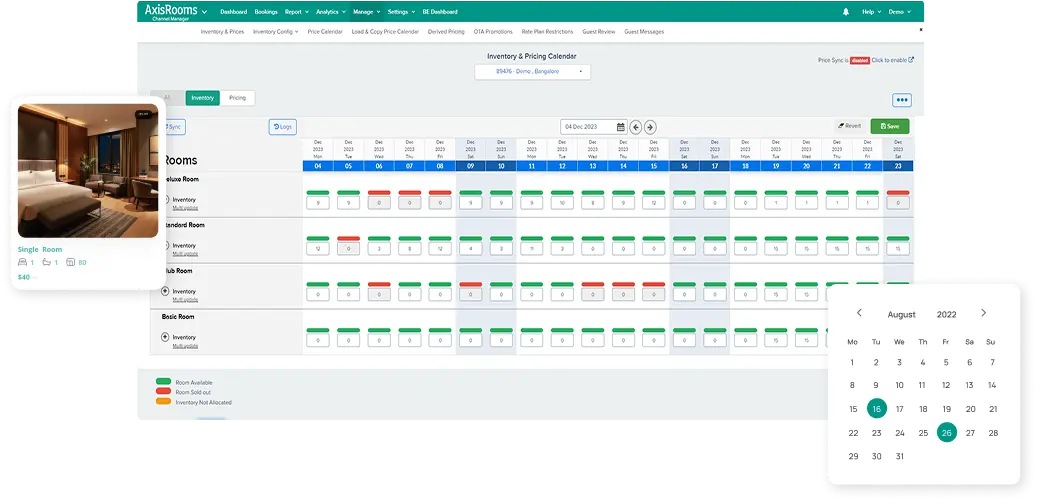Click the Sync button
Viewport: 1038px width, 502px height.
point(173,126)
